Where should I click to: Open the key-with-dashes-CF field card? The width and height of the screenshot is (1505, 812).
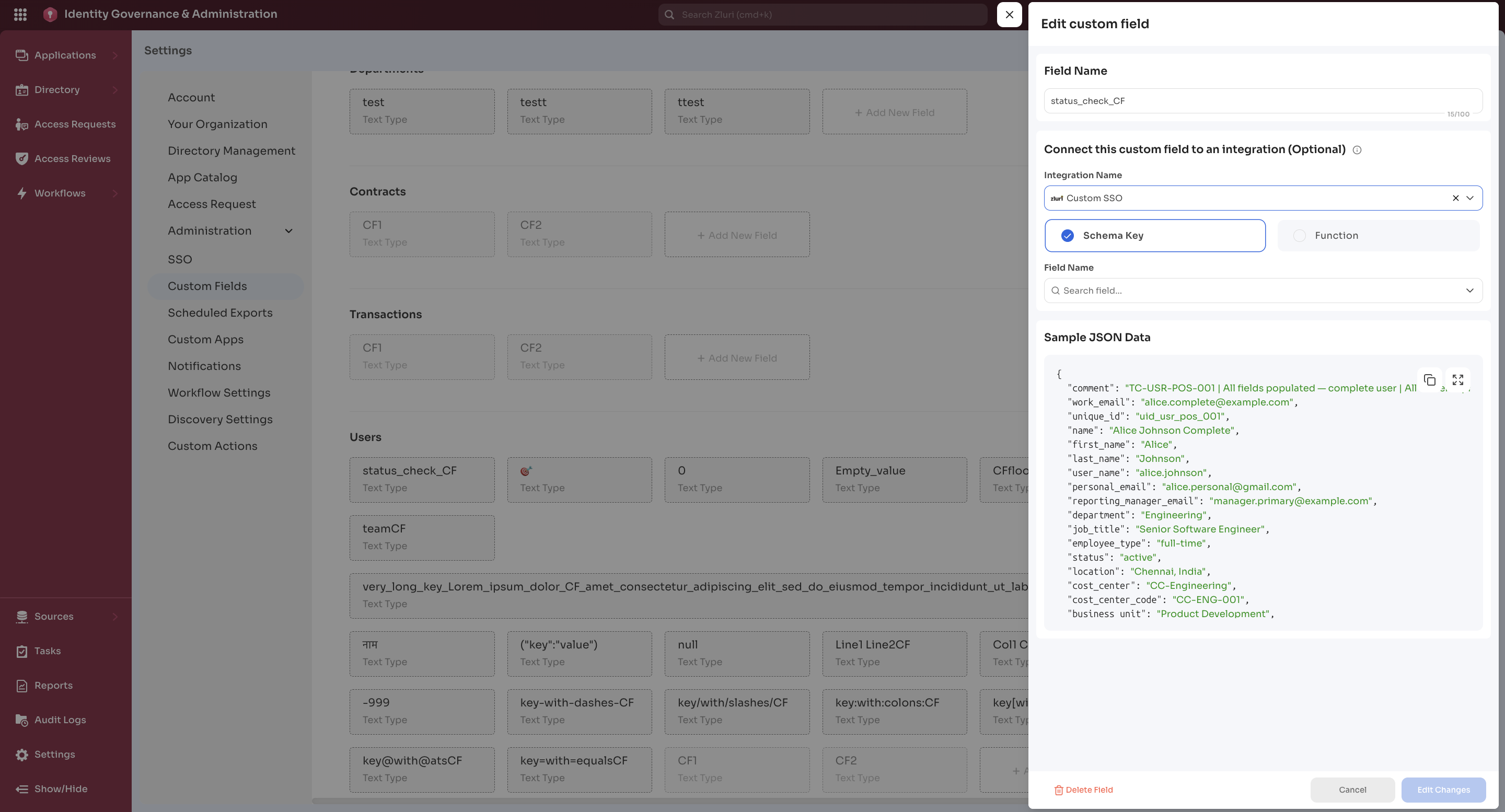pyautogui.click(x=579, y=712)
